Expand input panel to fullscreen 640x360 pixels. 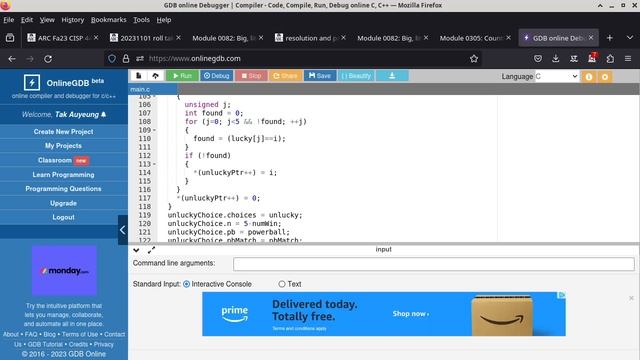151,250
